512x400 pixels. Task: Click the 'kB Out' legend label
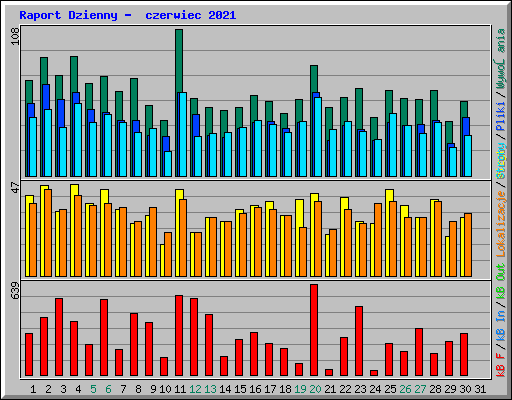(x=500, y=282)
